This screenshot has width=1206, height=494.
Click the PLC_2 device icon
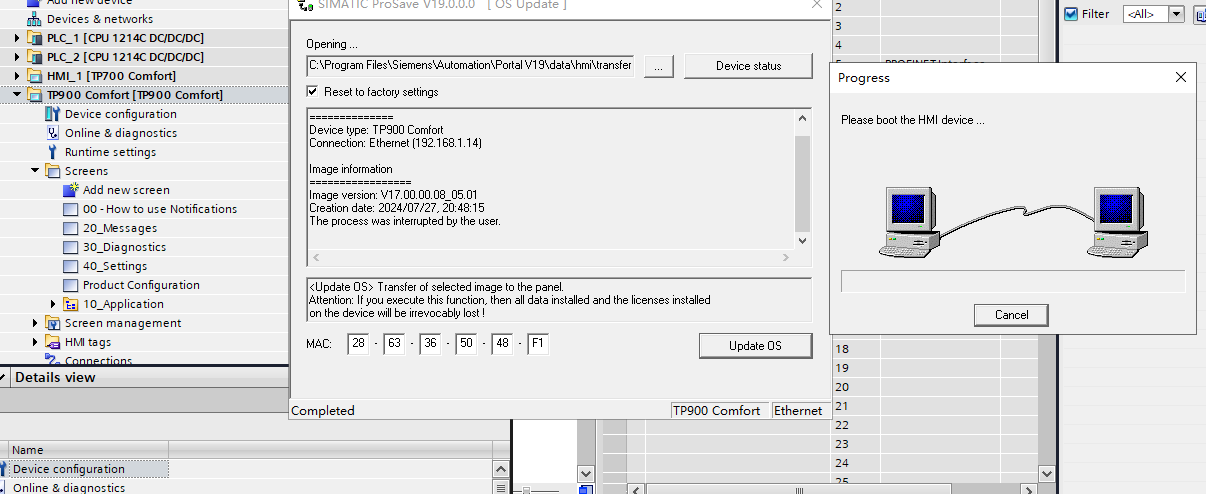(x=35, y=57)
